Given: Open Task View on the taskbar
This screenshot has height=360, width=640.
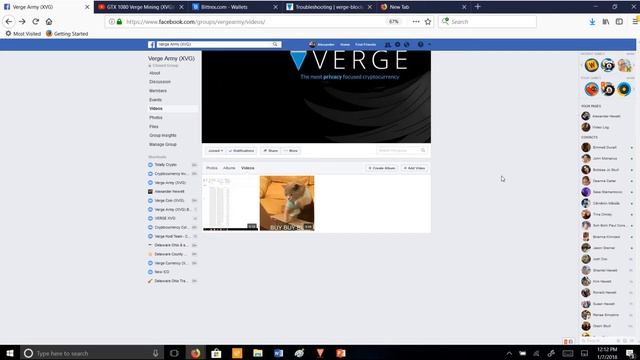Looking at the screenshot, I should (x=174, y=353).
